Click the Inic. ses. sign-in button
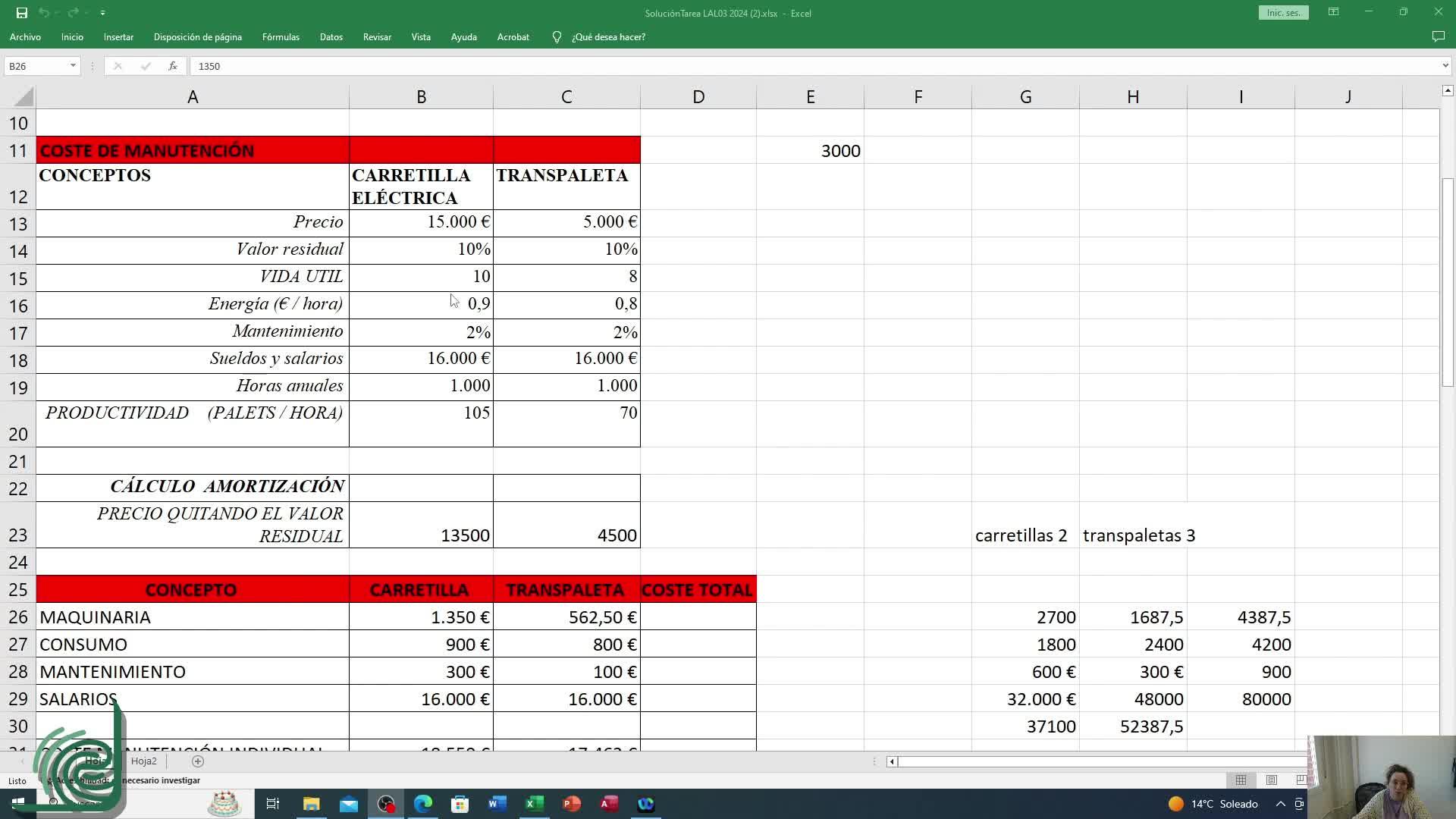The height and width of the screenshot is (819, 1456). (1283, 13)
